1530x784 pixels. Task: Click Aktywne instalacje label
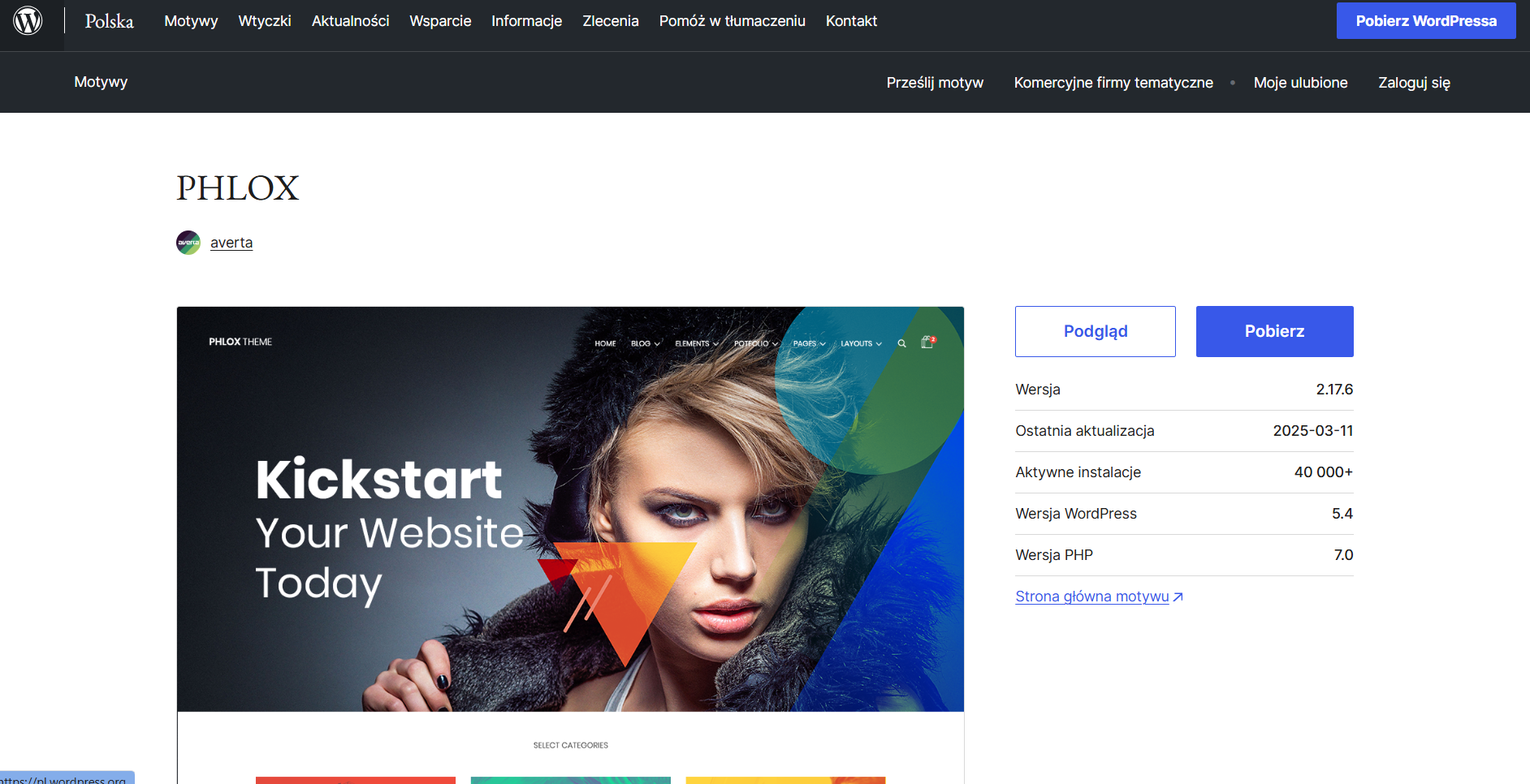1078,472
